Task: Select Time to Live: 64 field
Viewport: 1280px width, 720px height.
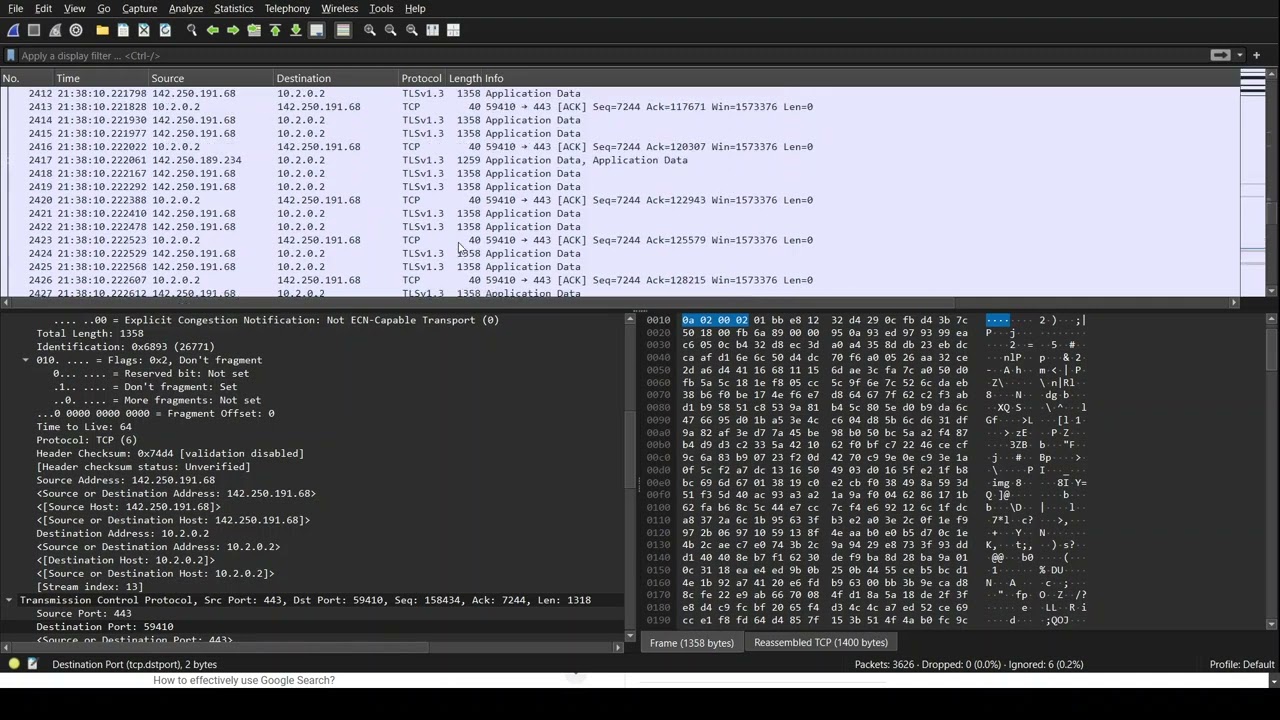Action: 84,427
